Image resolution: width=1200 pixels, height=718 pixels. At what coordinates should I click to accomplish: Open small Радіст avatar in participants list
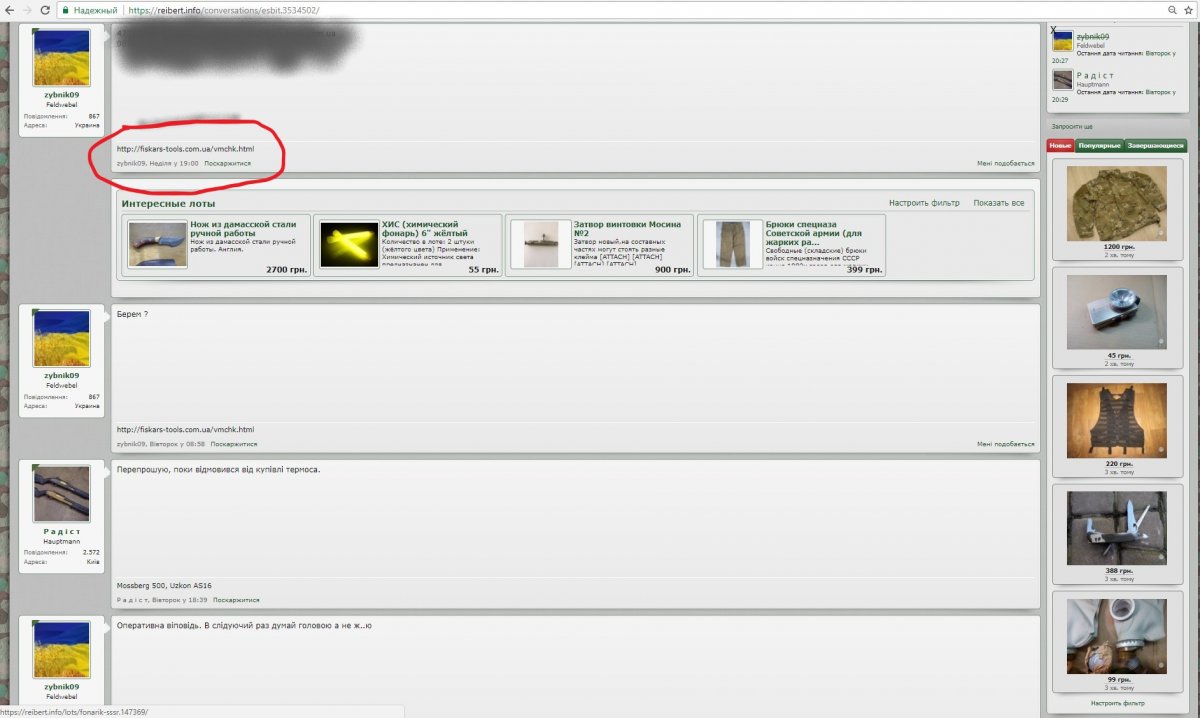1062,80
